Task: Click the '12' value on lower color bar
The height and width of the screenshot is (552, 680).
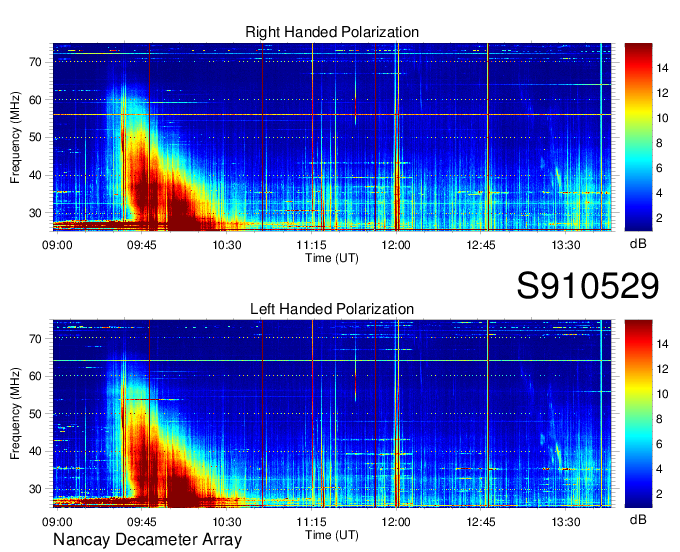Action: coord(662,369)
